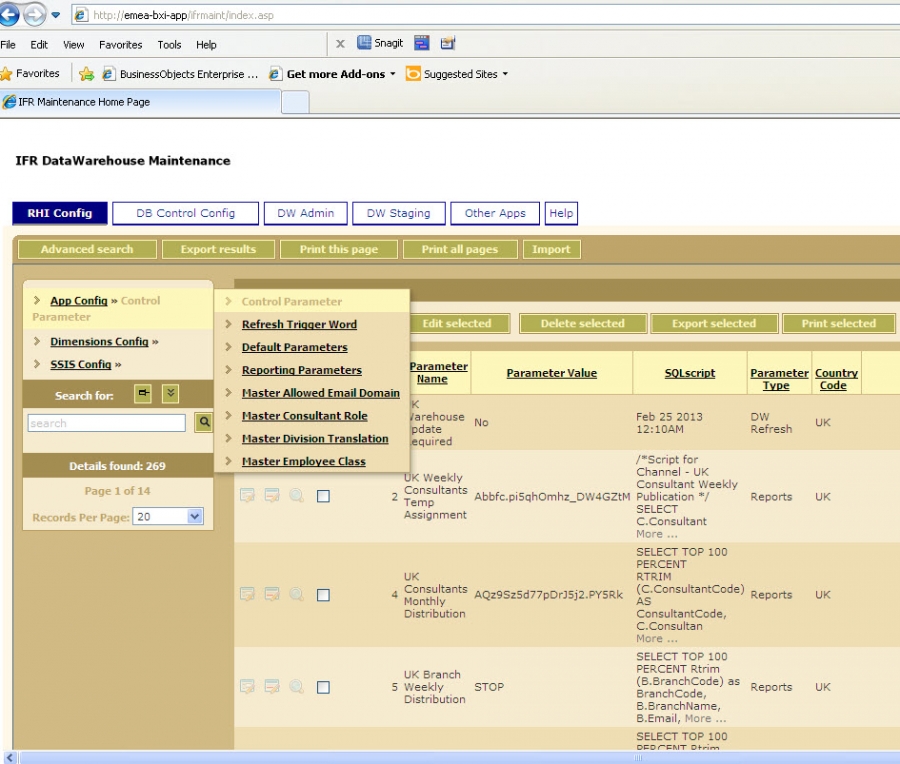Click the double-chevron expand search icon
The image size is (900, 764).
coord(170,393)
